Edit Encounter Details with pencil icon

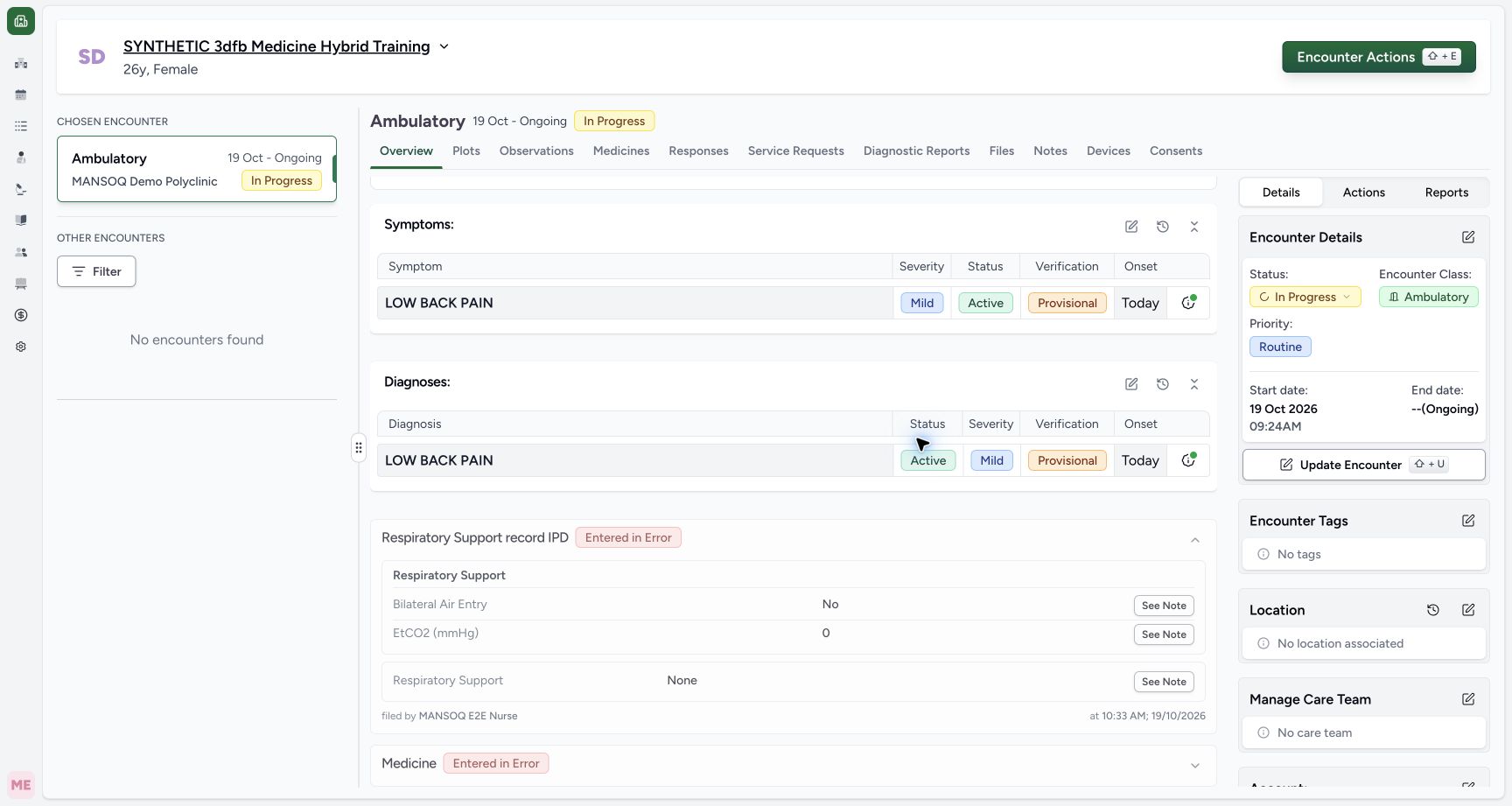[1468, 237]
